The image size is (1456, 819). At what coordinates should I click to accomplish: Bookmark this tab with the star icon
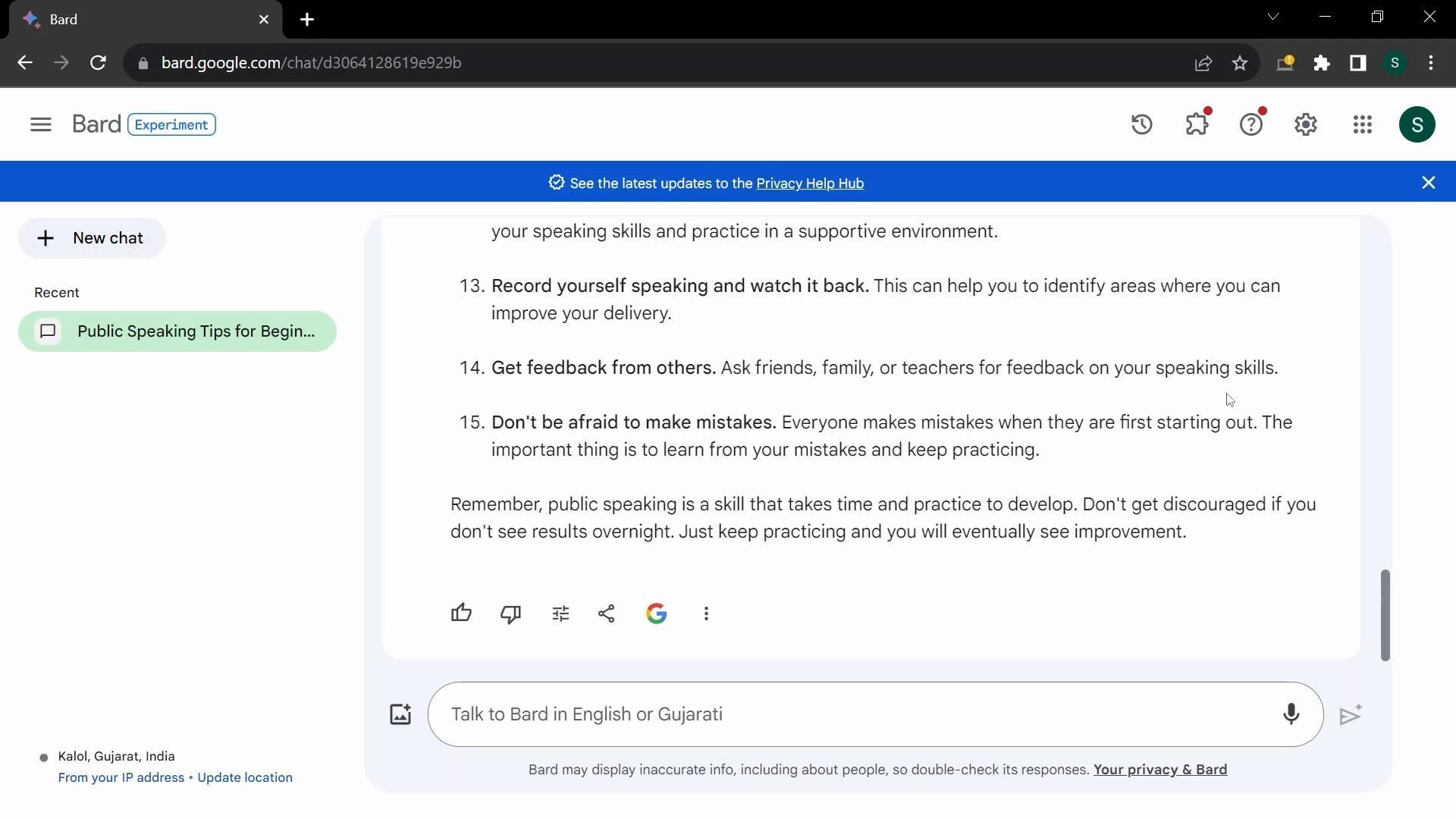(1240, 63)
